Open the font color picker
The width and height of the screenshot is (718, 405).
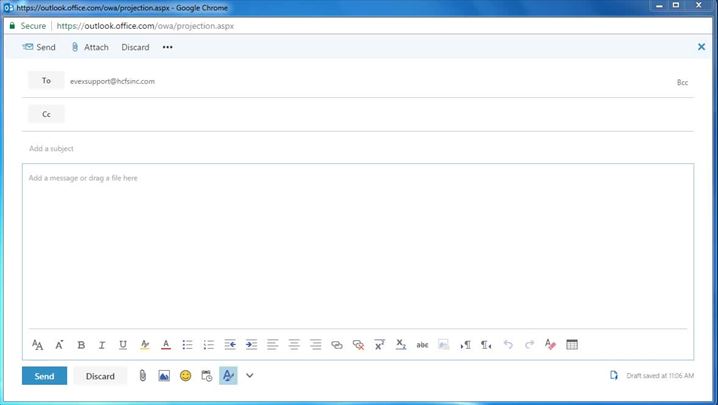click(166, 345)
